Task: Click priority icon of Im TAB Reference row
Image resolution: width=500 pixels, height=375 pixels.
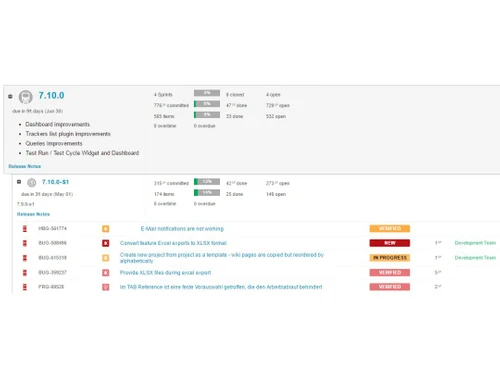Action: (x=25, y=287)
